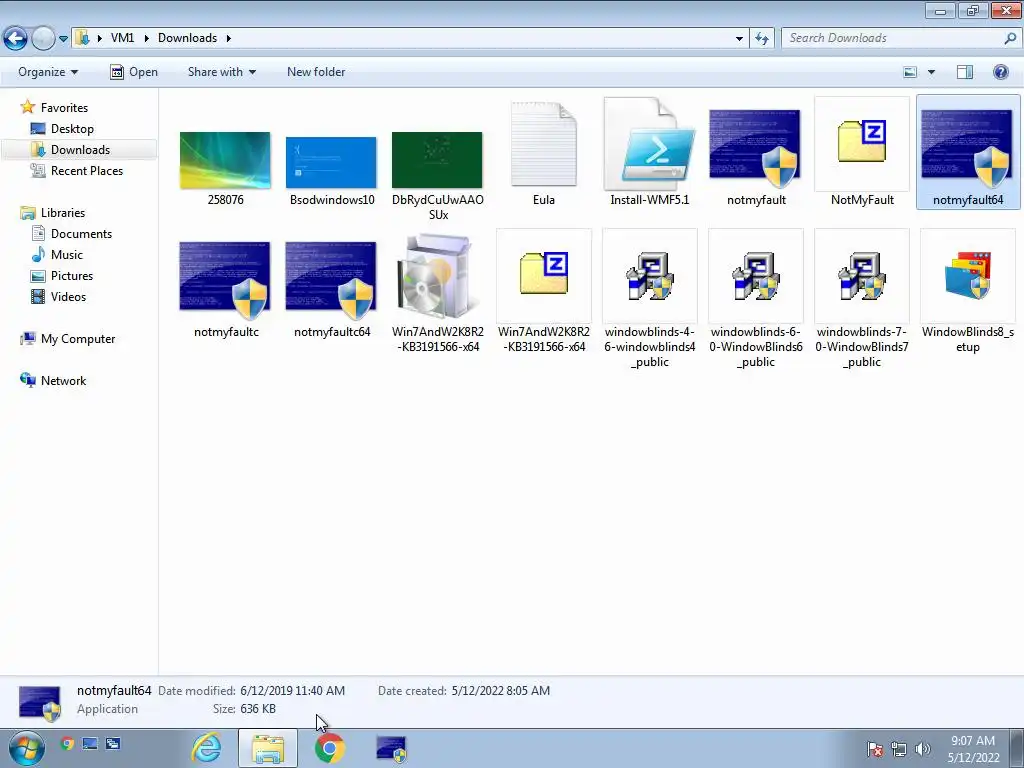Click the search magnifier icon
Image resolution: width=1024 pixels, height=768 pixels.
[1010, 38]
